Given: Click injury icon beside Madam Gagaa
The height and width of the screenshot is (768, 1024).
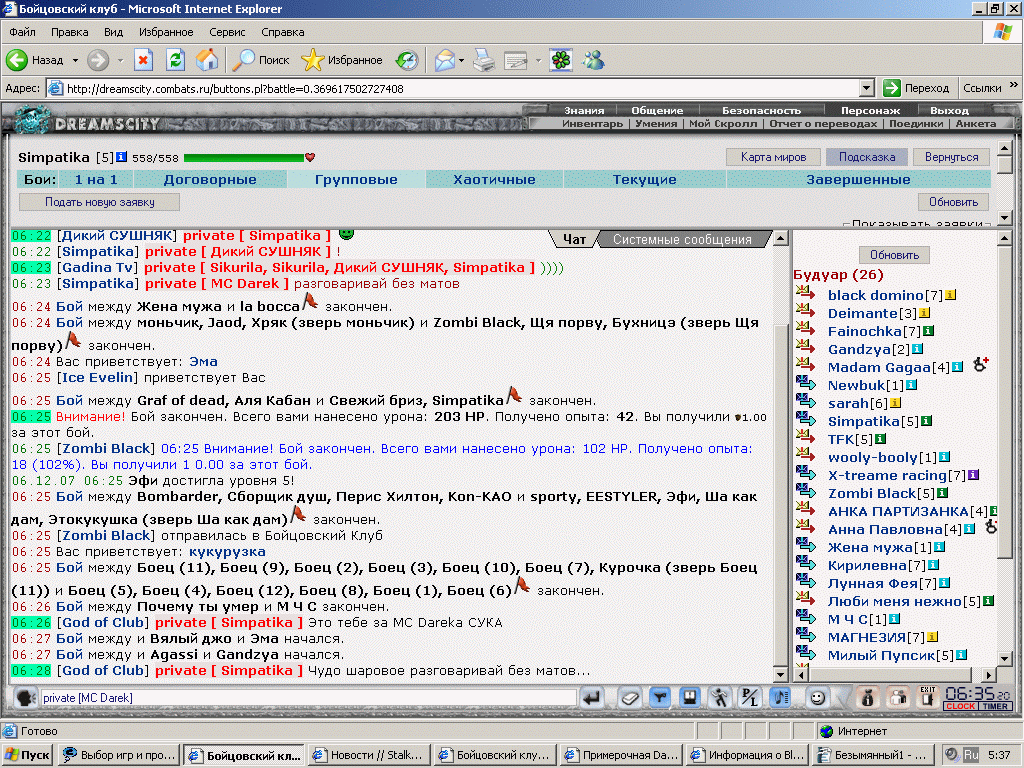Looking at the screenshot, I should pyautogui.click(x=980, y=364).
